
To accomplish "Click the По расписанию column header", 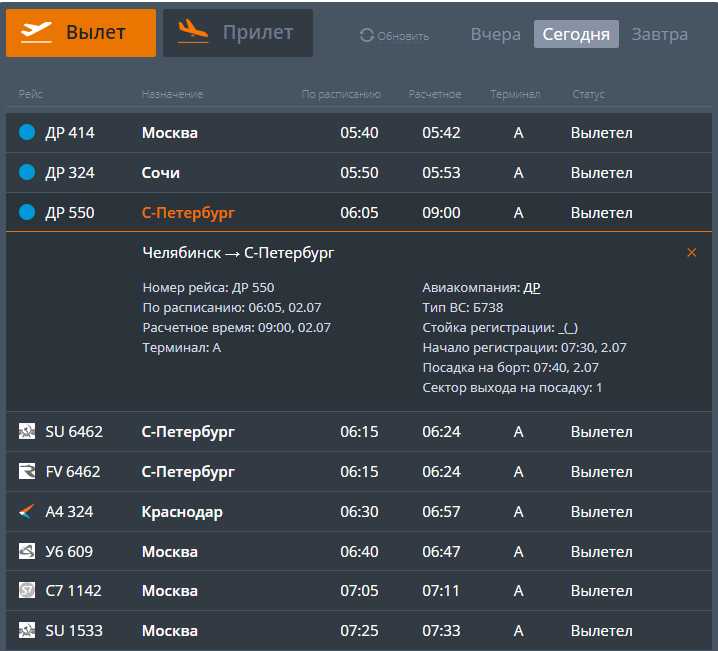I will [341, 94].
